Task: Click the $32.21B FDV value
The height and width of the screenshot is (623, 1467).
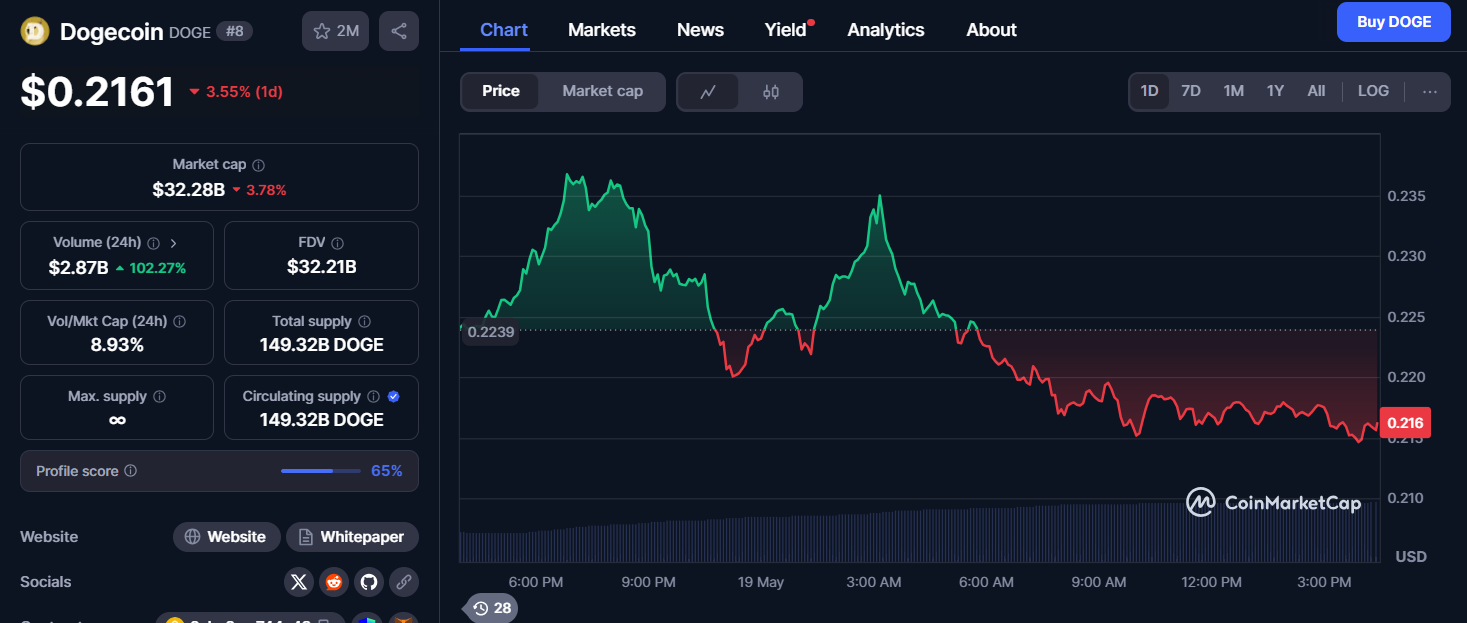Action: [321, 268]
